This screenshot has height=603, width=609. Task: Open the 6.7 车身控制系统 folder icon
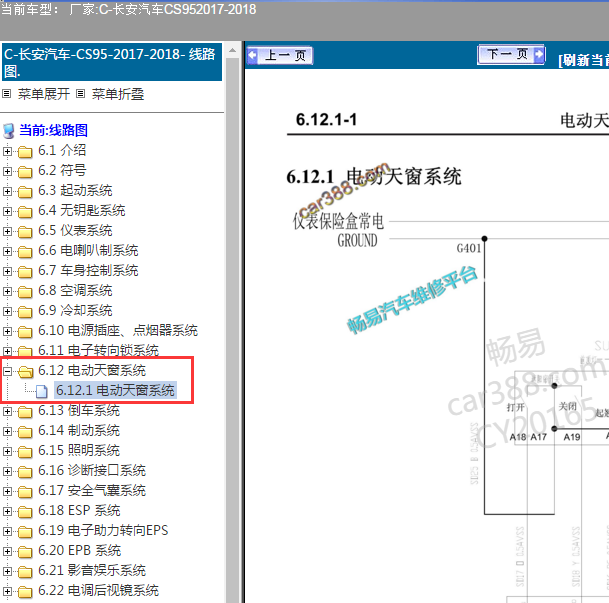coord(25,271)
